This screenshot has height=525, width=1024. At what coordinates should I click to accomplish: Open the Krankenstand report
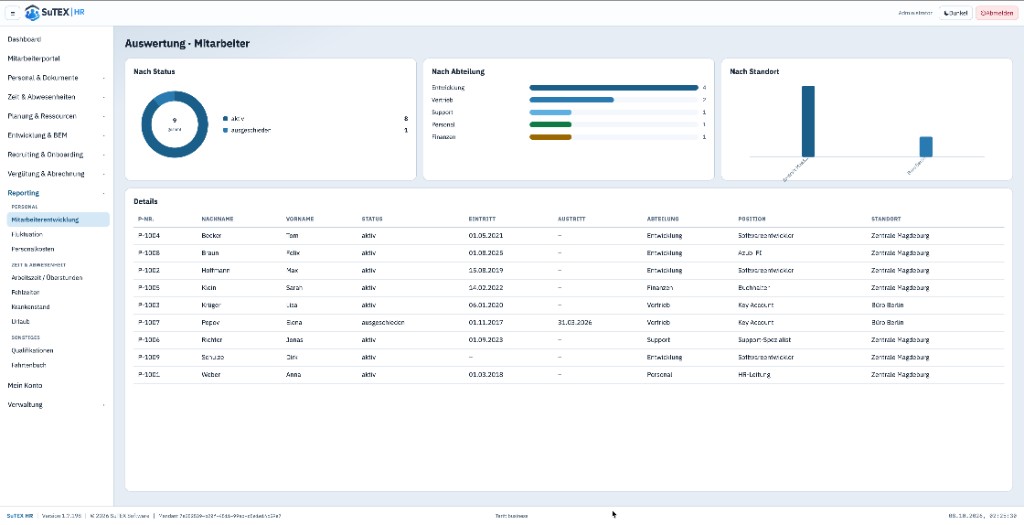point(31,307)
